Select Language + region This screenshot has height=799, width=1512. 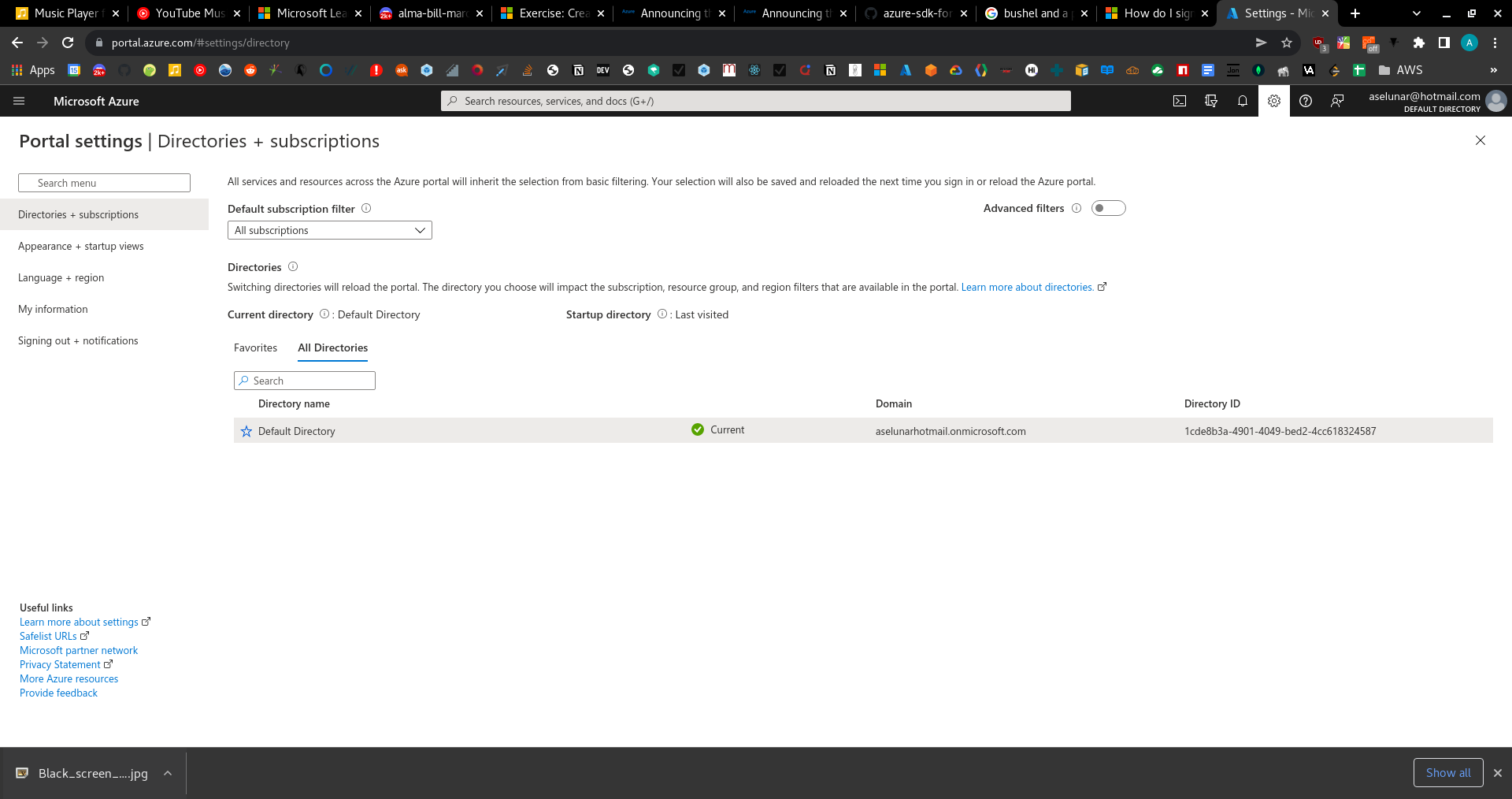pyautogui.click(x=104, y=277)
